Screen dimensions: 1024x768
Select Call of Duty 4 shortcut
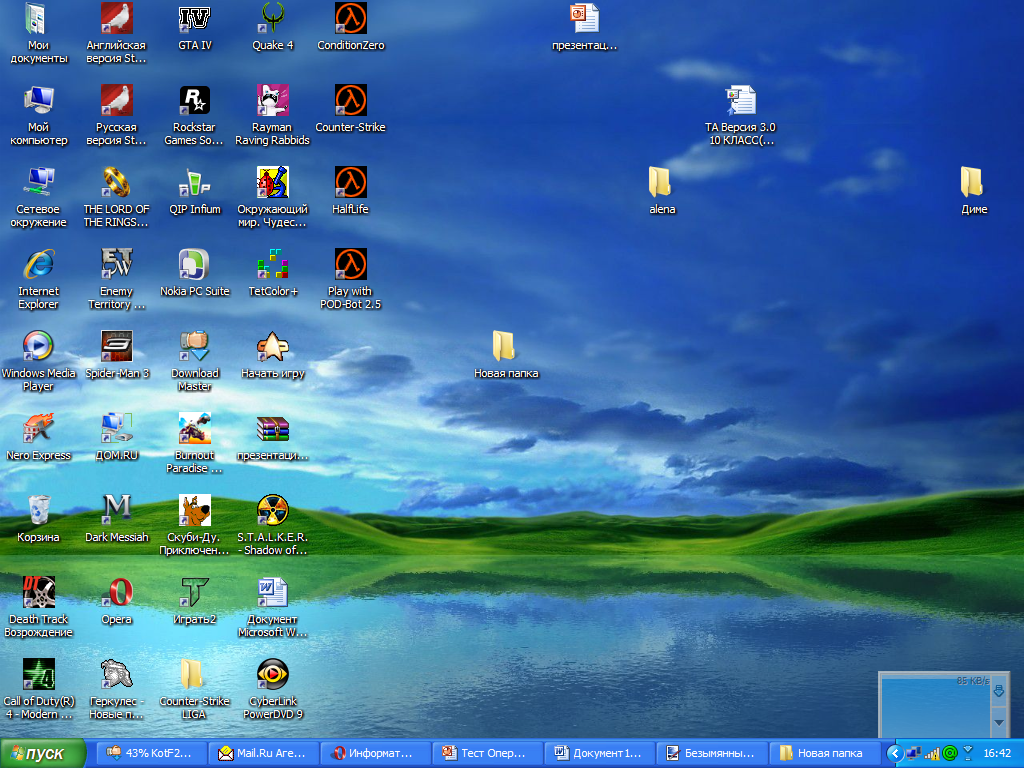click(38, 689)
